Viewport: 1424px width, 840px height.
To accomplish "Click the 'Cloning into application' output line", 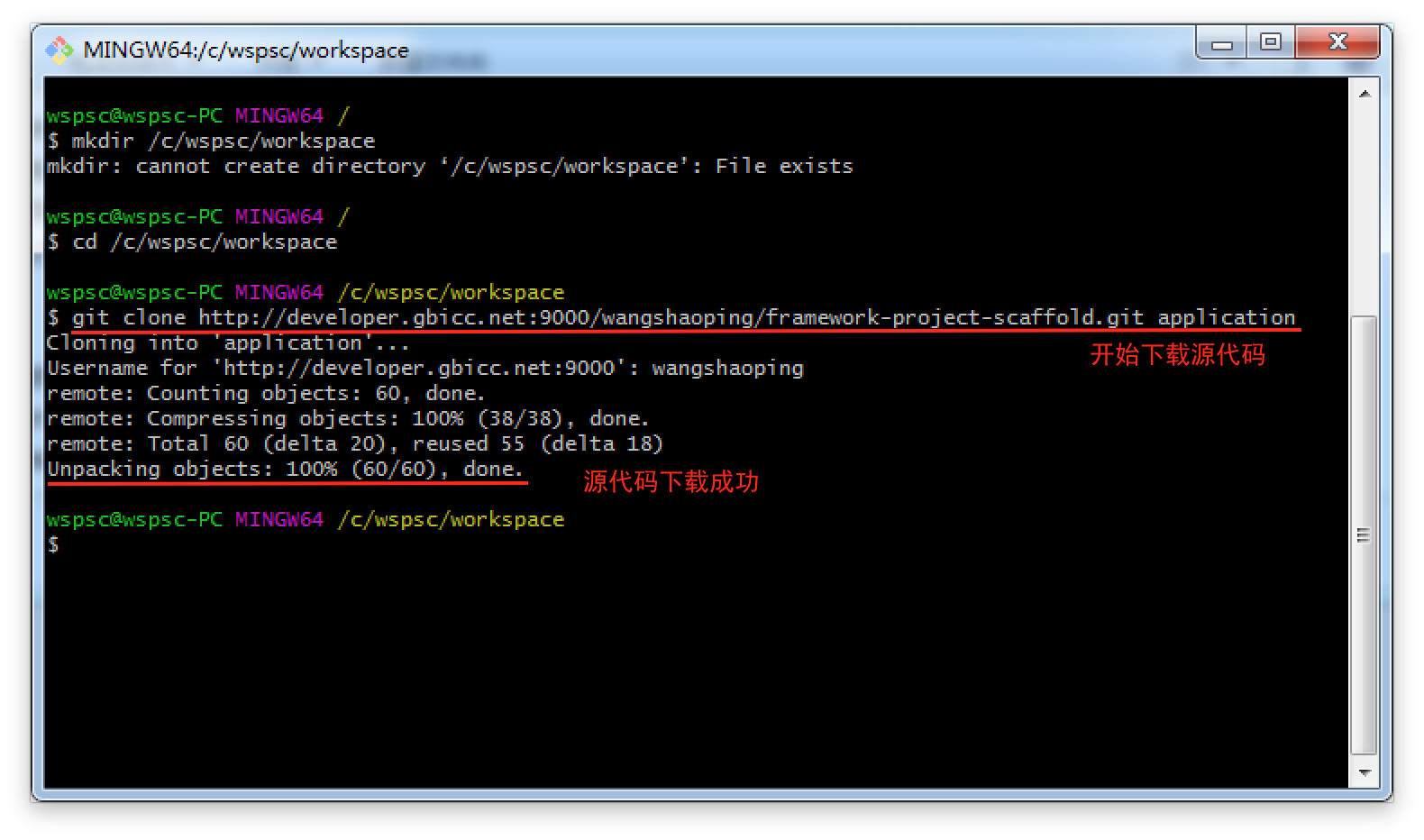I will tap(228, 342).
